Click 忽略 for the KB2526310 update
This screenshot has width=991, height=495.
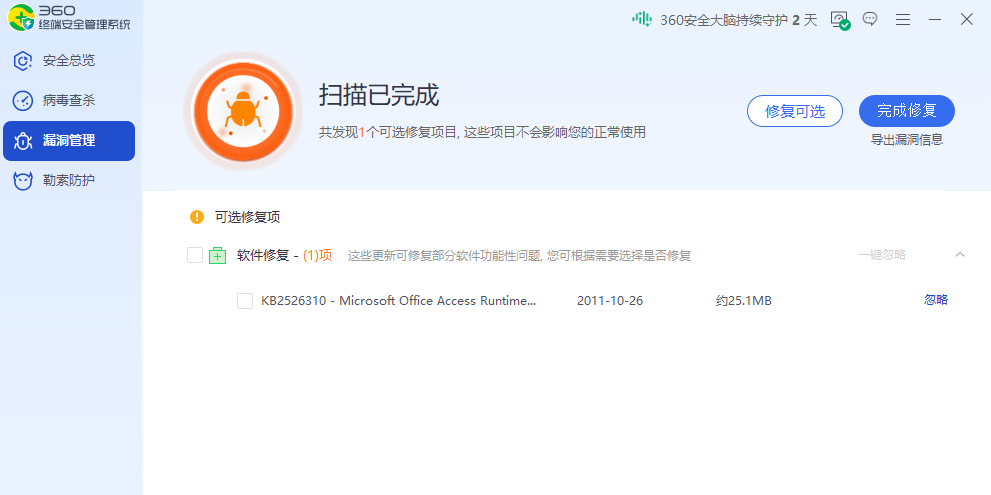point(935,300)
